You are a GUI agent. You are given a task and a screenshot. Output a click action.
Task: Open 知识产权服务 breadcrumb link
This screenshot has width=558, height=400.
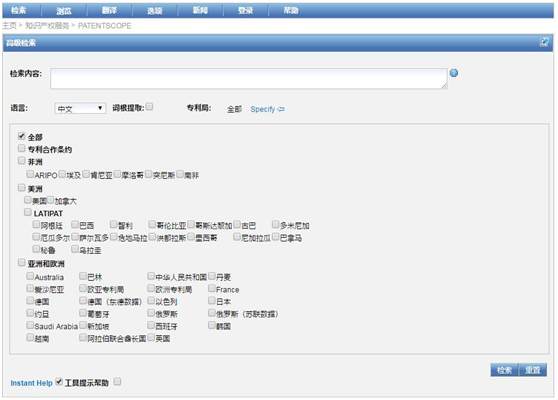pyautogui.click(x=47, y=26)
